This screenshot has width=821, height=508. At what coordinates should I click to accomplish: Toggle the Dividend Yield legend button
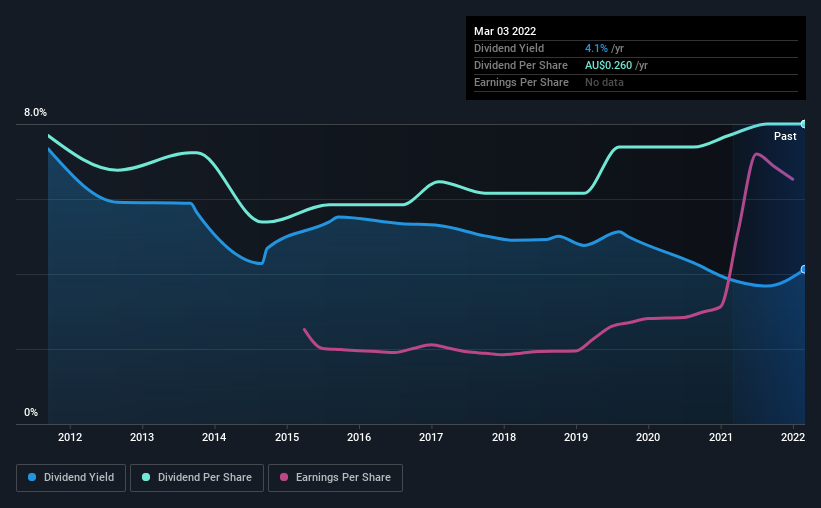click(71, 478)
